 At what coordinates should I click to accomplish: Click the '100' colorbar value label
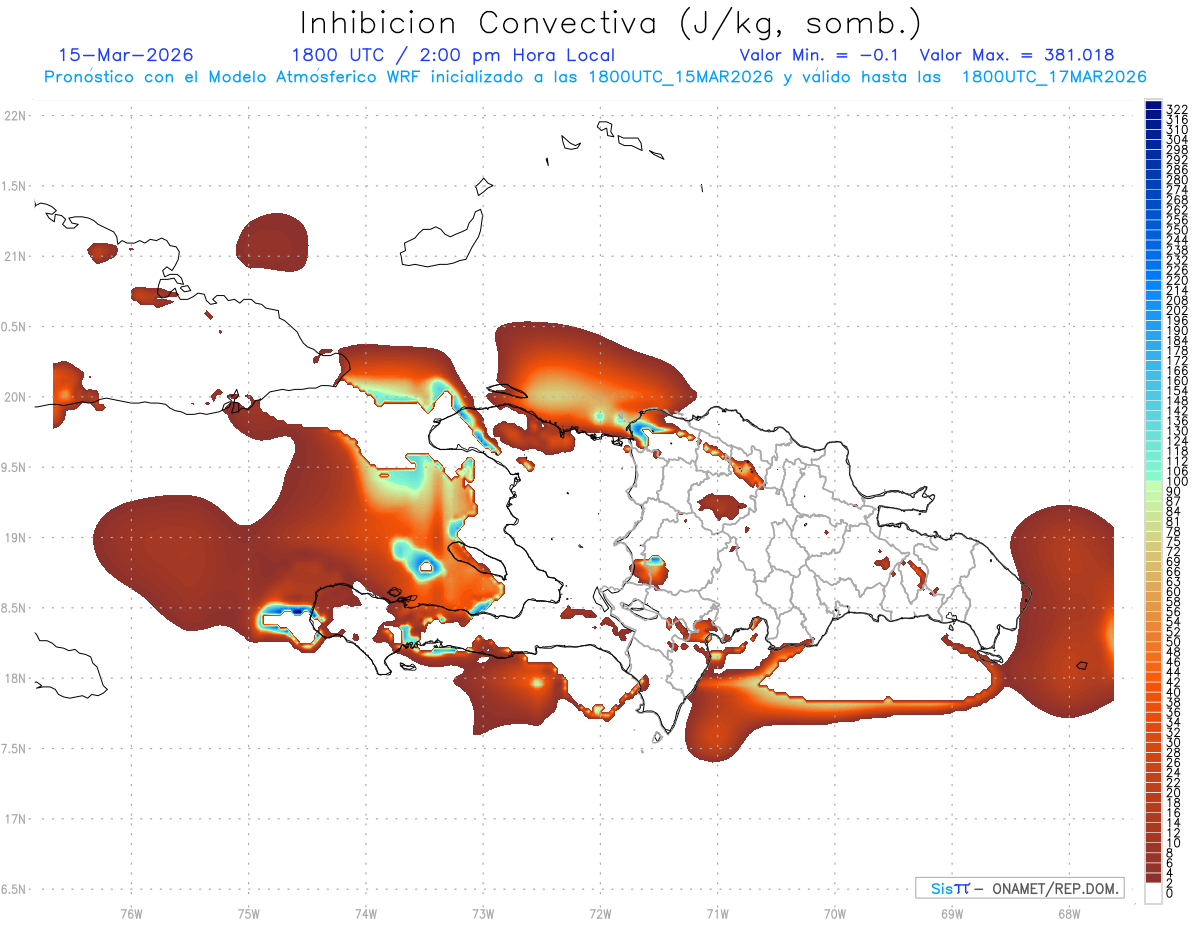click(1176, 481)
